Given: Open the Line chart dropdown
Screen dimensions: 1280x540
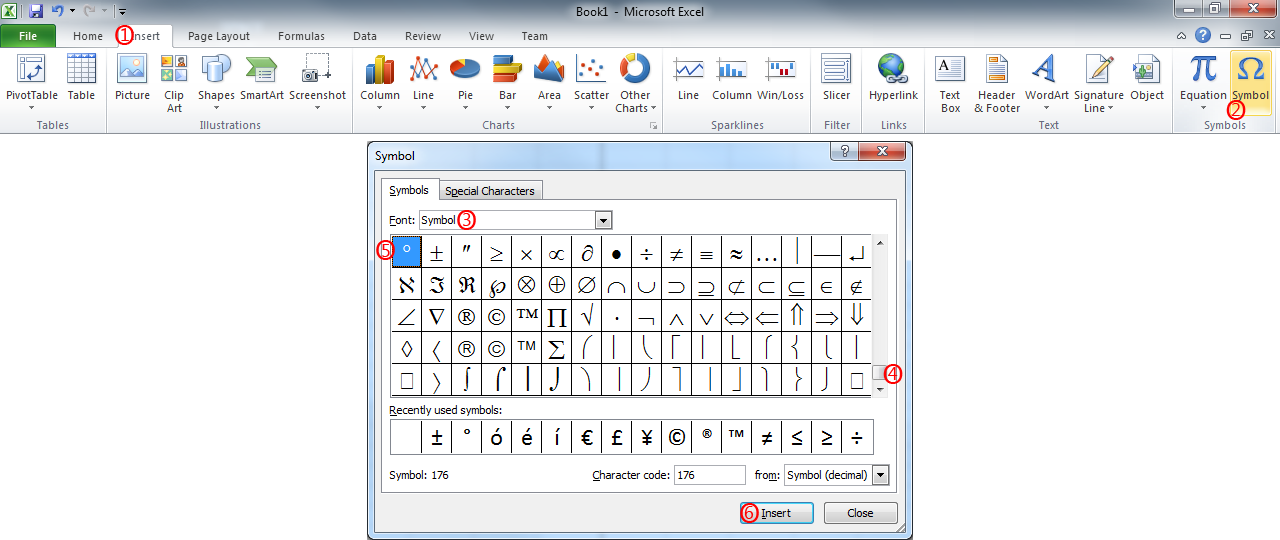Looking at the screenshot, I should (424, 82).
